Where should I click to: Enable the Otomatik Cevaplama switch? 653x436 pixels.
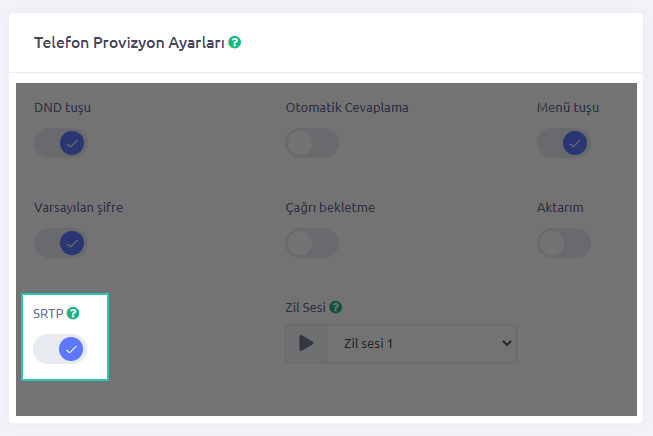click(312, 143)
